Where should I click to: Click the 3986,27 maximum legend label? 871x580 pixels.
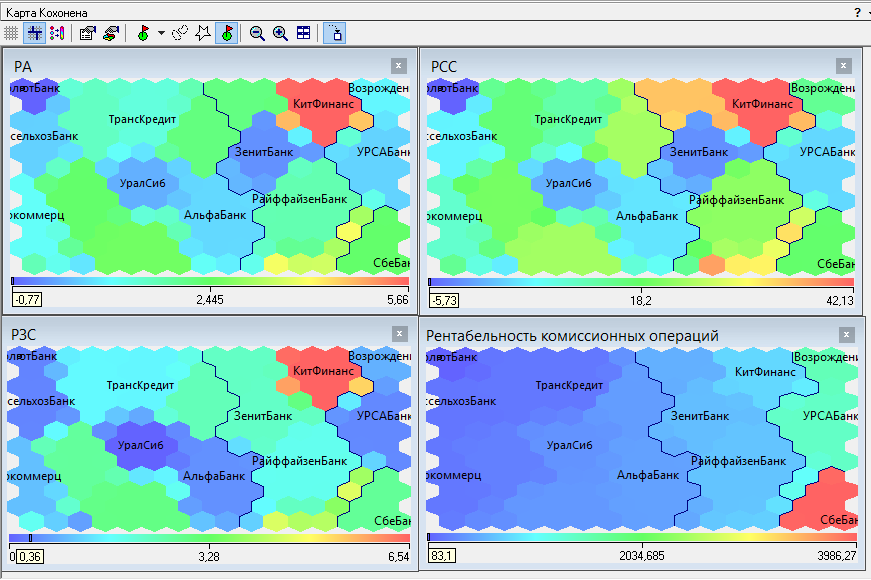click(837, 556)
